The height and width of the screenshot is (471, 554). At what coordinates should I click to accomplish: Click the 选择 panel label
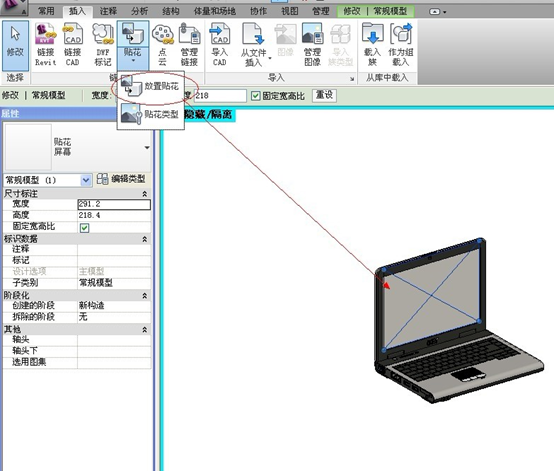coord(15,78)
